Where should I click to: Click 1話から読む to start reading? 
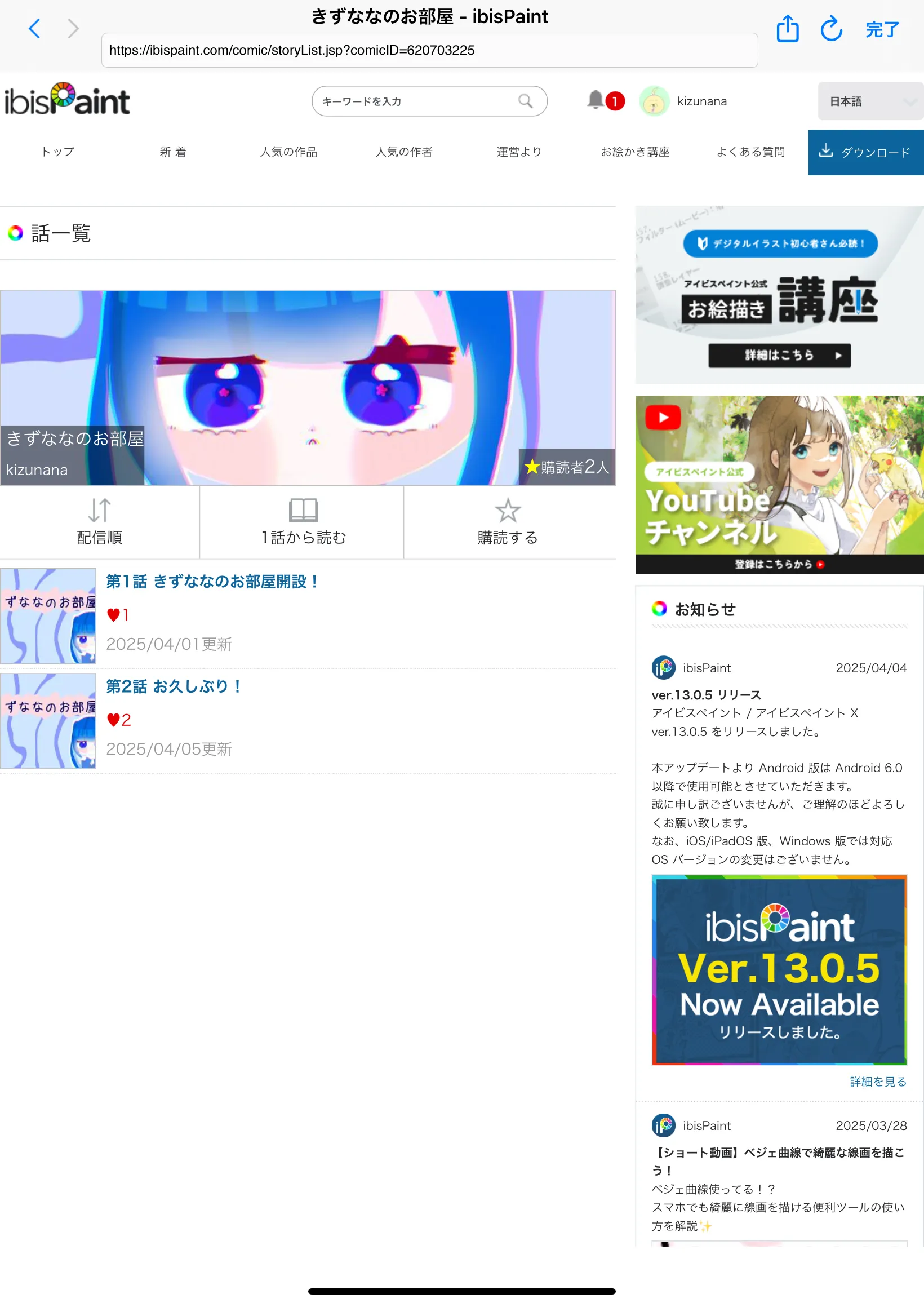point(302,522)
